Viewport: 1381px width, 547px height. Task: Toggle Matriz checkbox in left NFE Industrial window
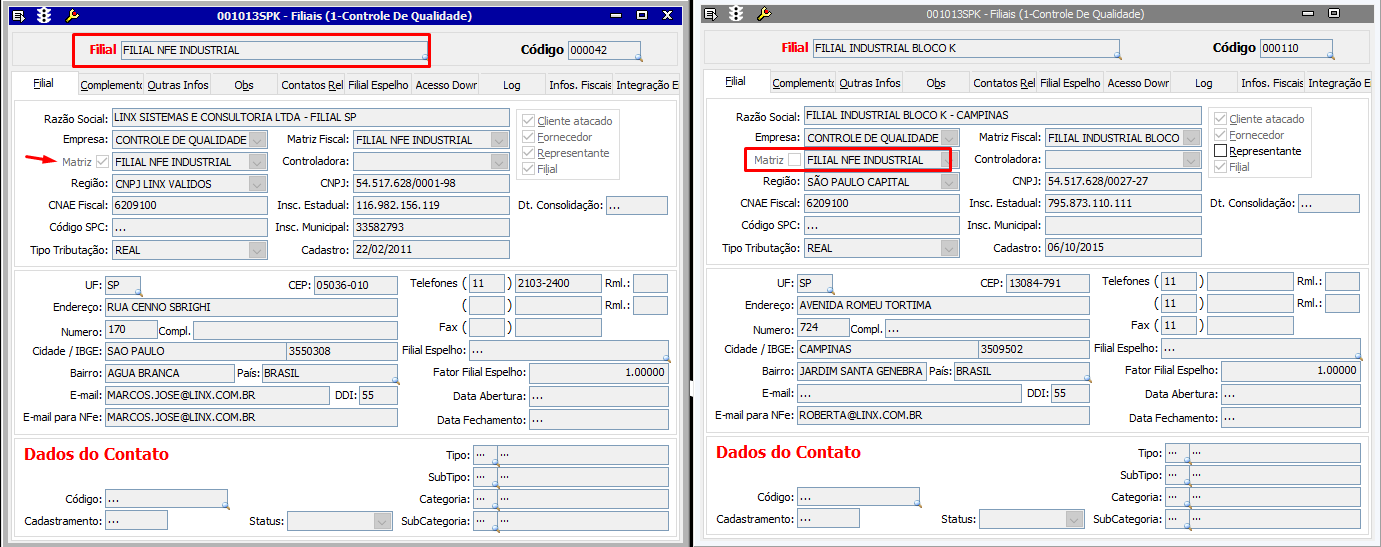point(103,161)
